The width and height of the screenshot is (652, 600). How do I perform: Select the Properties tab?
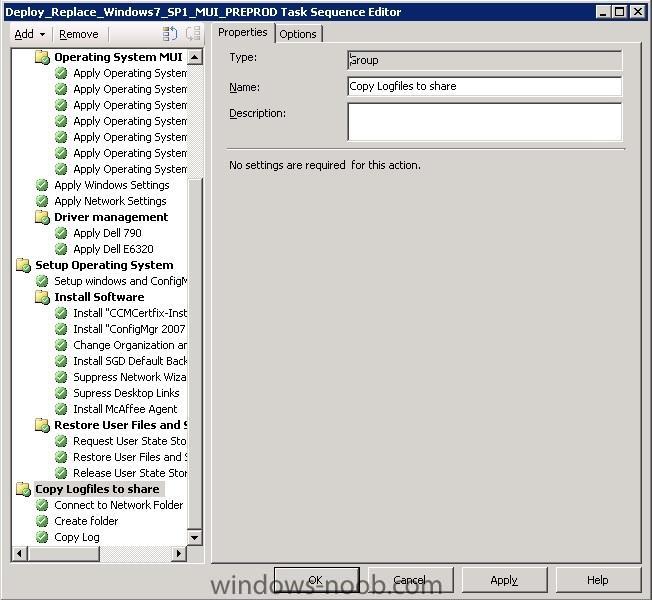(242, 33)
